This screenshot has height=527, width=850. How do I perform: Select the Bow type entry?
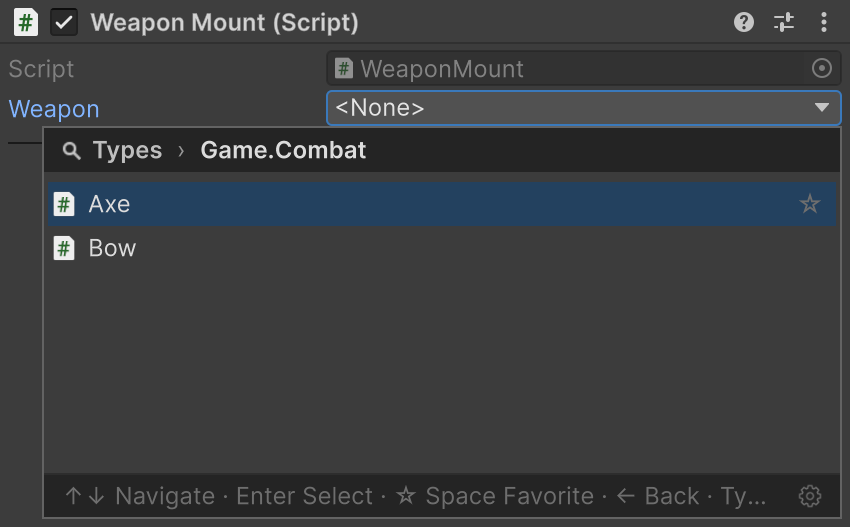click(x=442, y=248)
